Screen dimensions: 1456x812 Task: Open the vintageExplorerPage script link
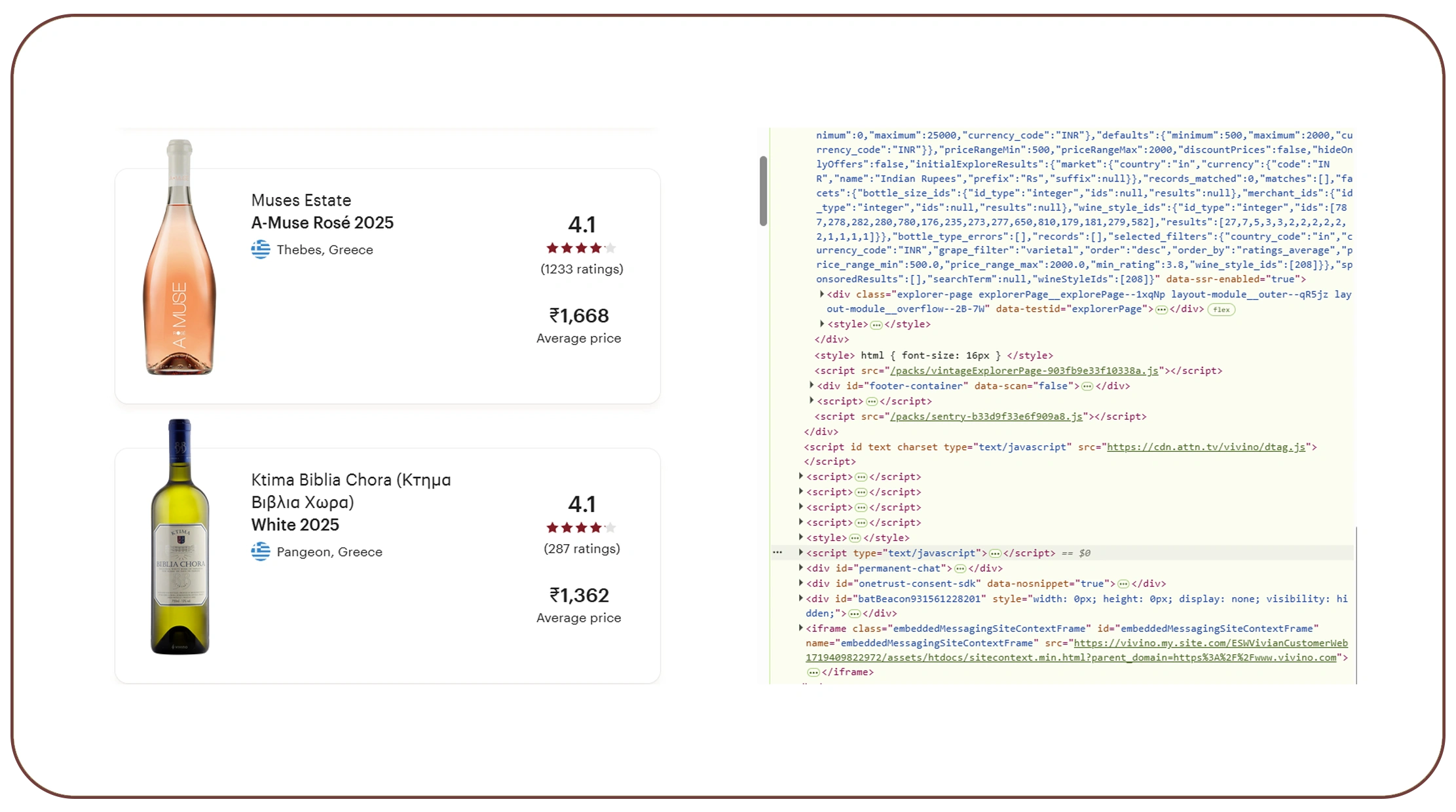pyautogui.click(x=1024, y=371)
